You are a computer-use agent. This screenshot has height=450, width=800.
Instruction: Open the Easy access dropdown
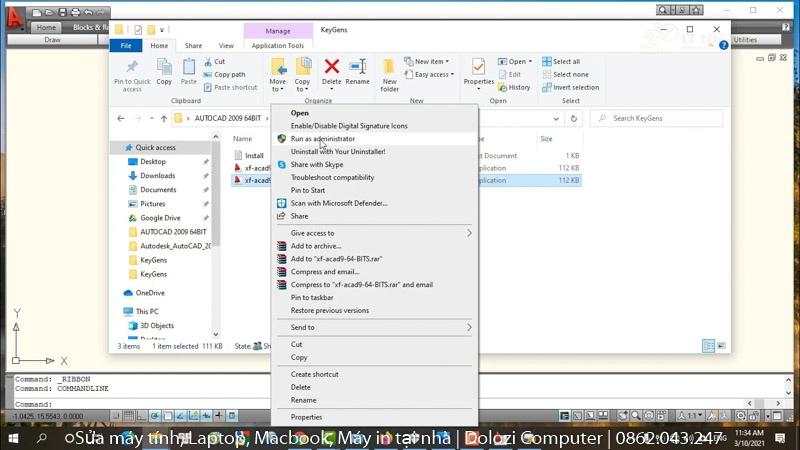click(x=430, y=74)
